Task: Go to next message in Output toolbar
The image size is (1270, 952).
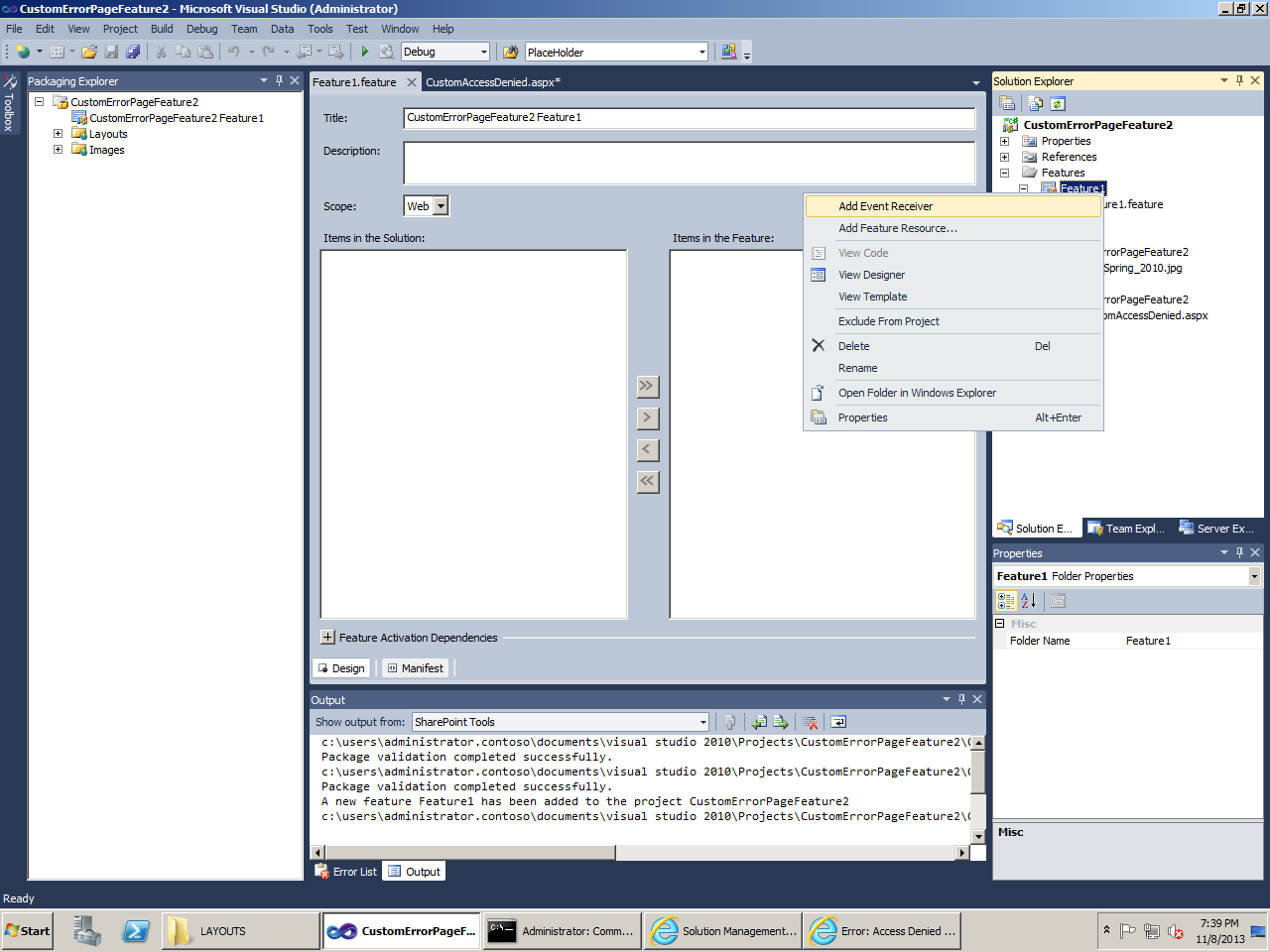Action: 781,722
